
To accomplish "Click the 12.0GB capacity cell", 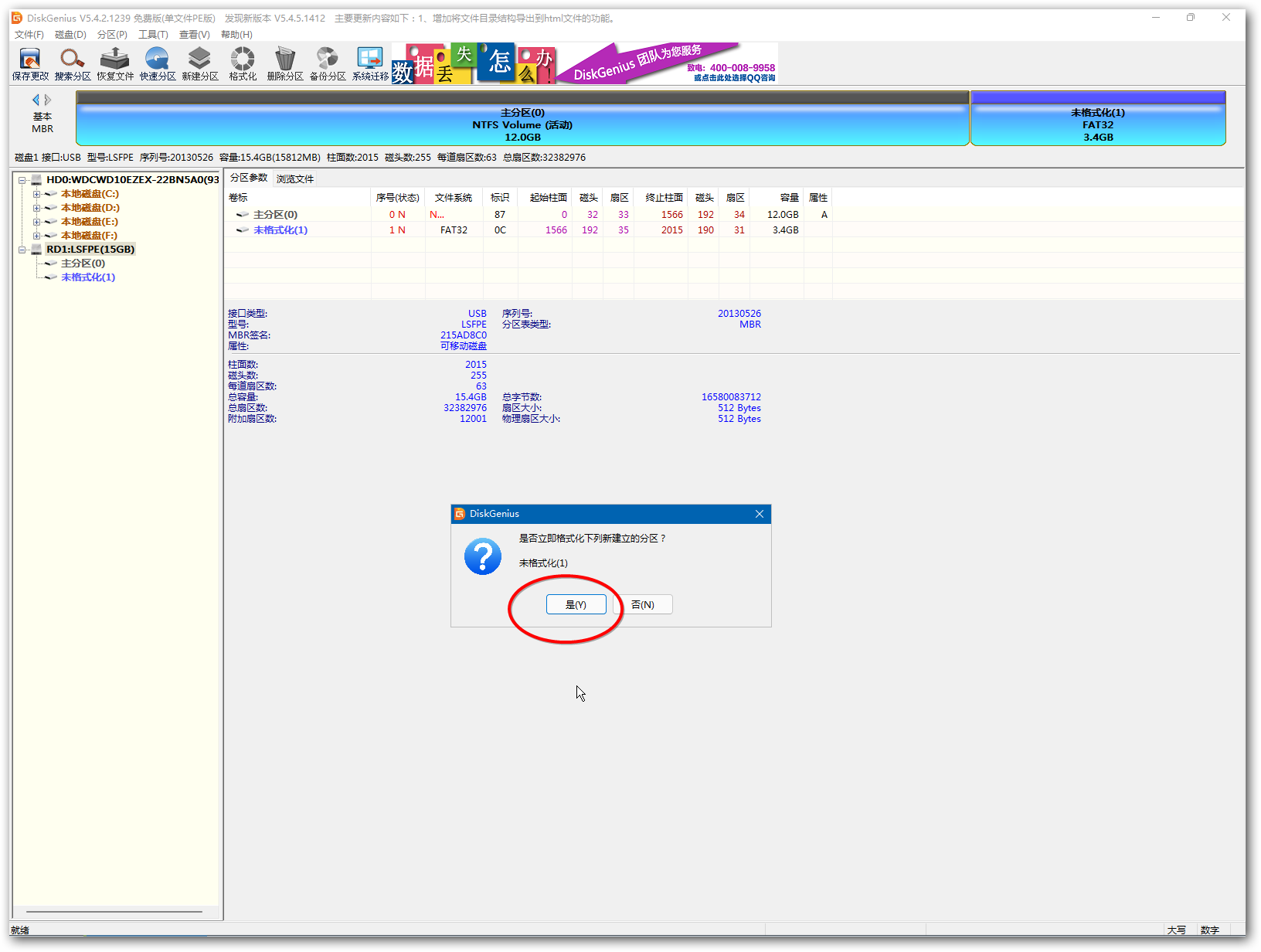I will pyautogui.click(x=783, y=215).
